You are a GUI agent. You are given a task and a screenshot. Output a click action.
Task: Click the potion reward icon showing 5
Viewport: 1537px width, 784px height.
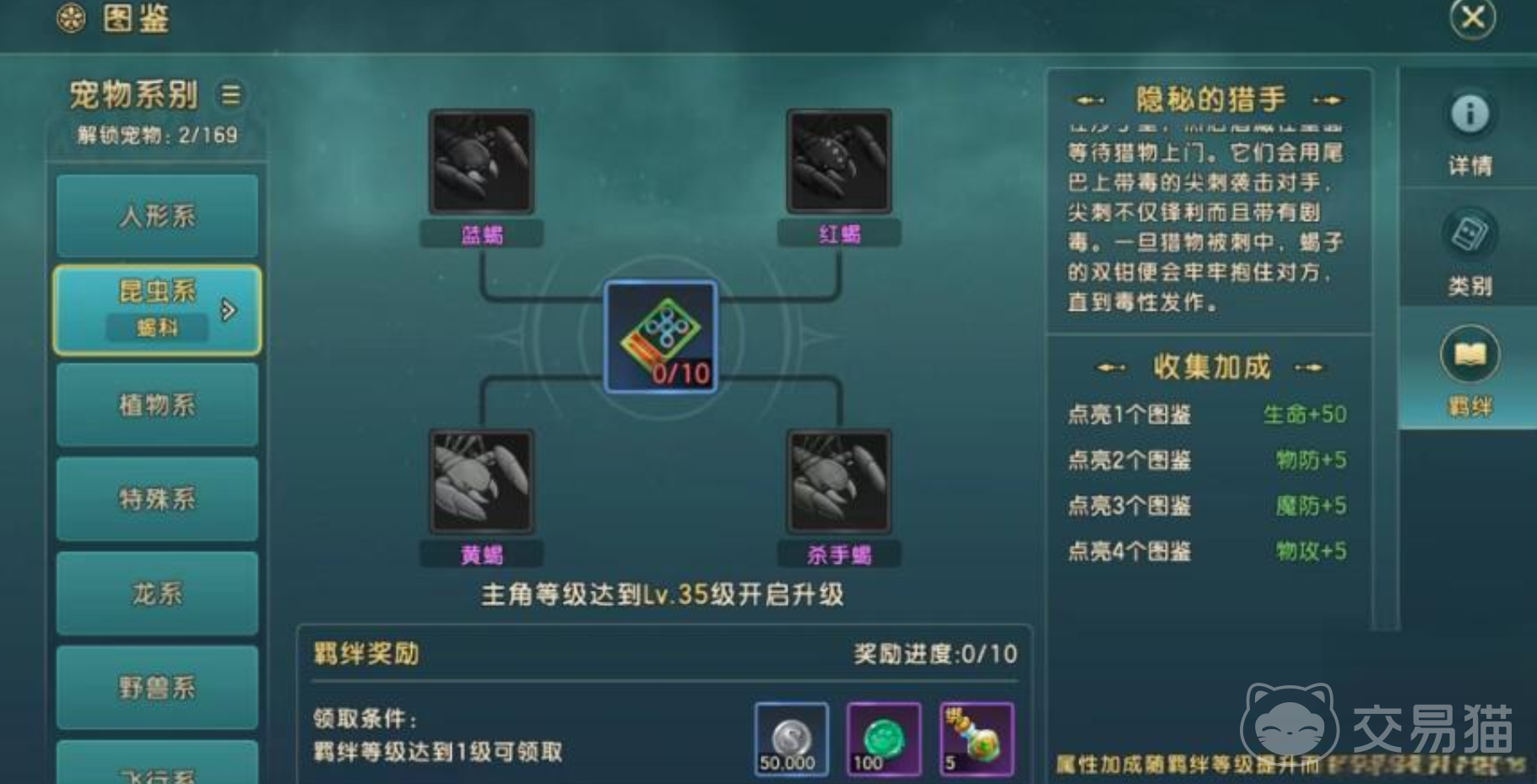tap(977, 739)
